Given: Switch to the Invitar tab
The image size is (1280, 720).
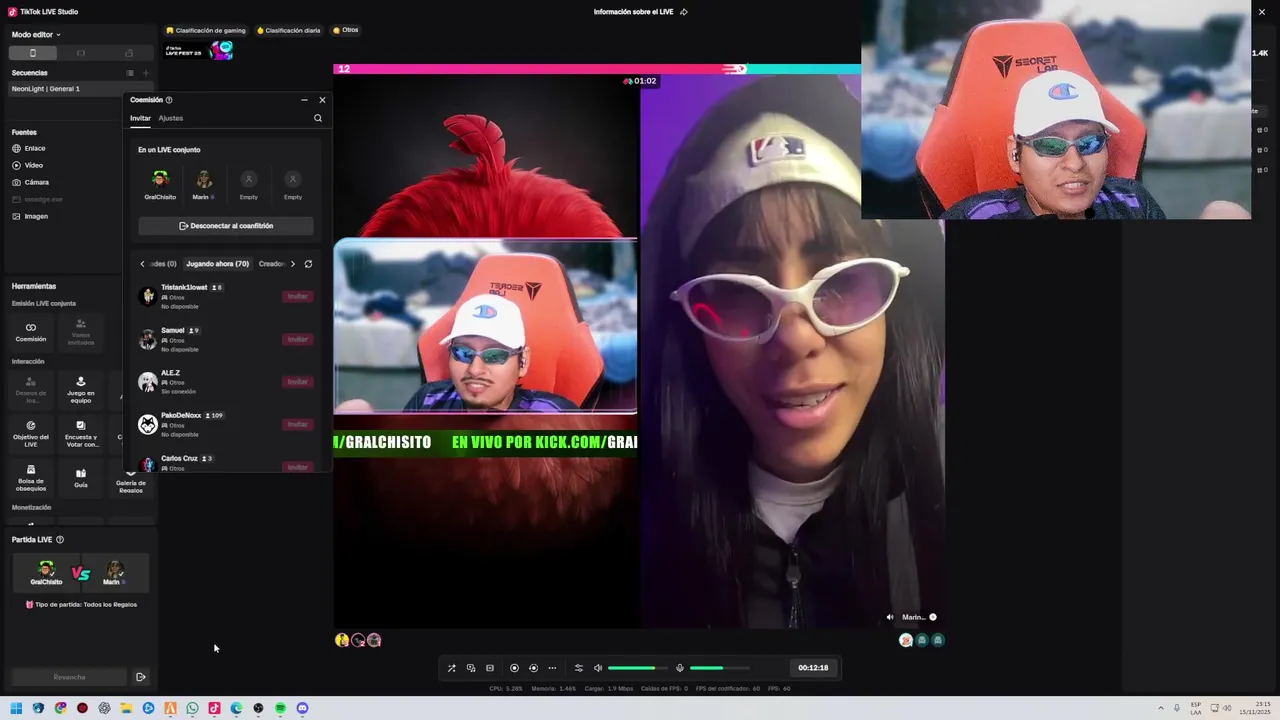Looking at the screenshot, I should coord(140,118).
